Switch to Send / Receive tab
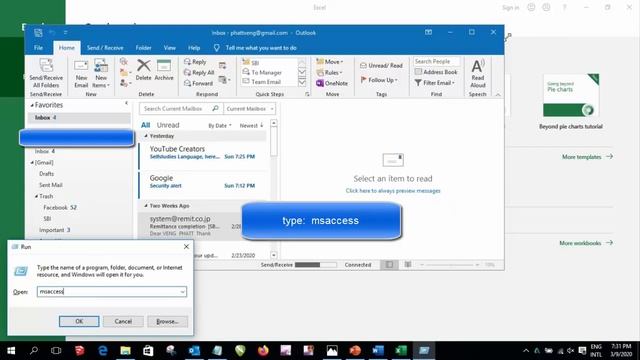The height and width of the screenshot is (360, 640). click(x=105, y=48)
